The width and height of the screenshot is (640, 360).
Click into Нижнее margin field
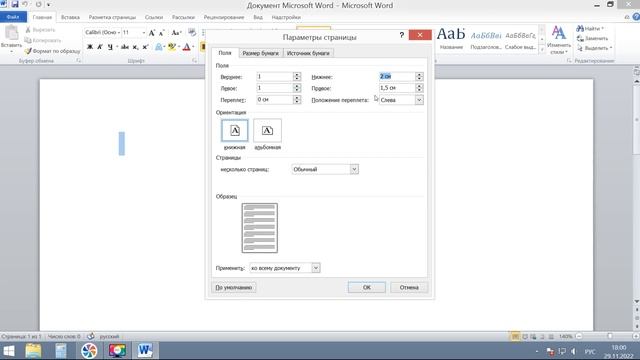[397, 76]
